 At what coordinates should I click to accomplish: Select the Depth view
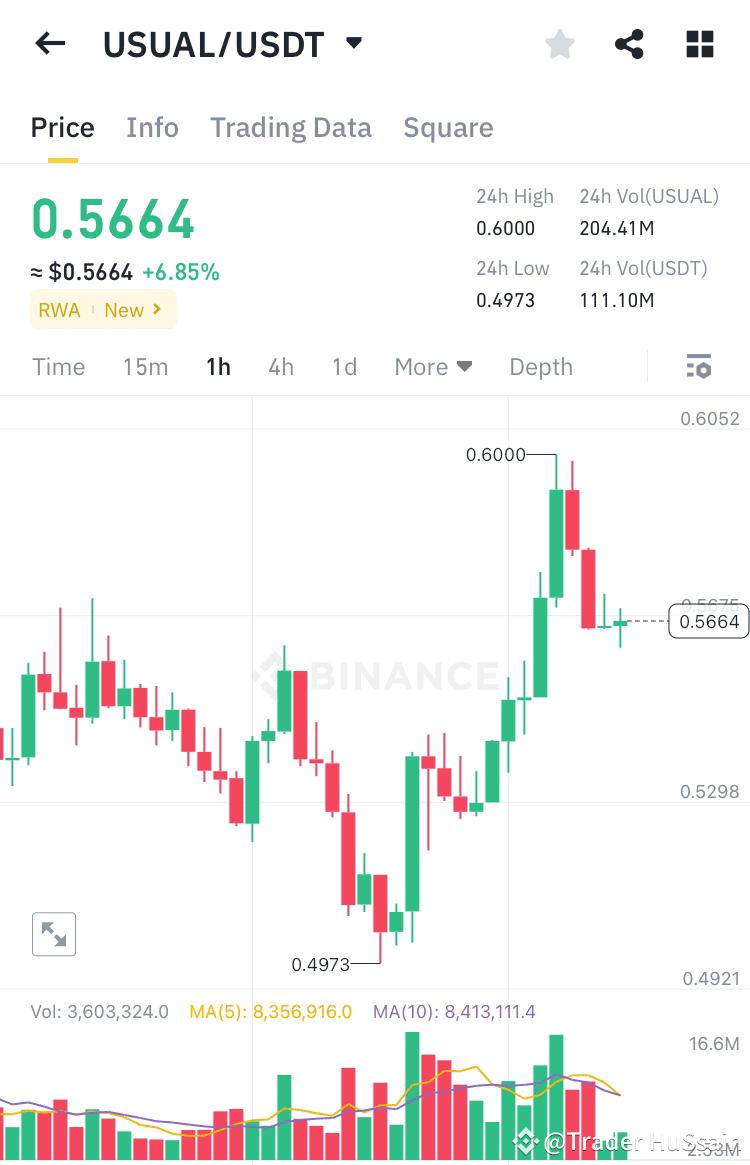541,367
